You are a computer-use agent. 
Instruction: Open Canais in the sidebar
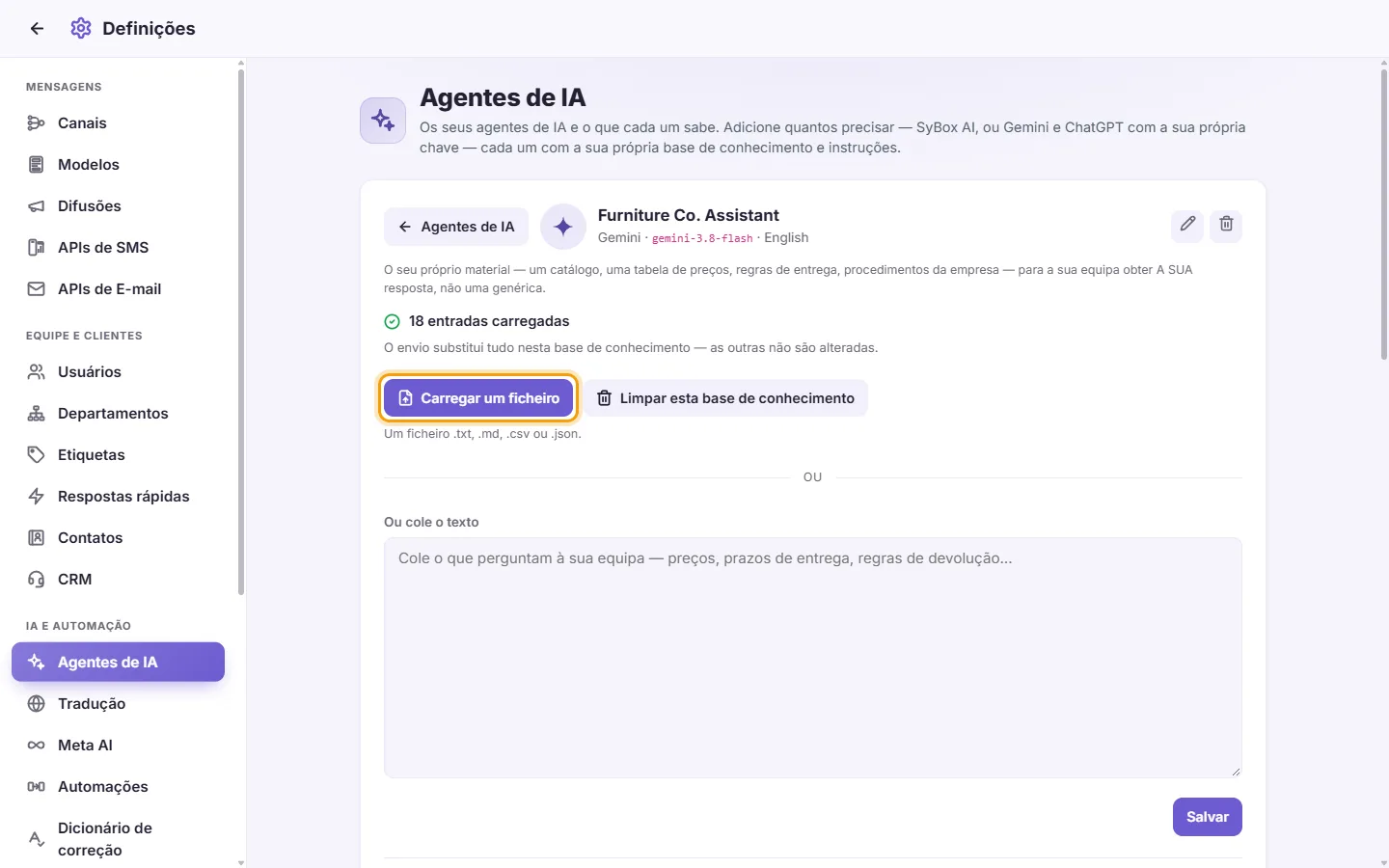pyautogui.click(x=118, y=123)
